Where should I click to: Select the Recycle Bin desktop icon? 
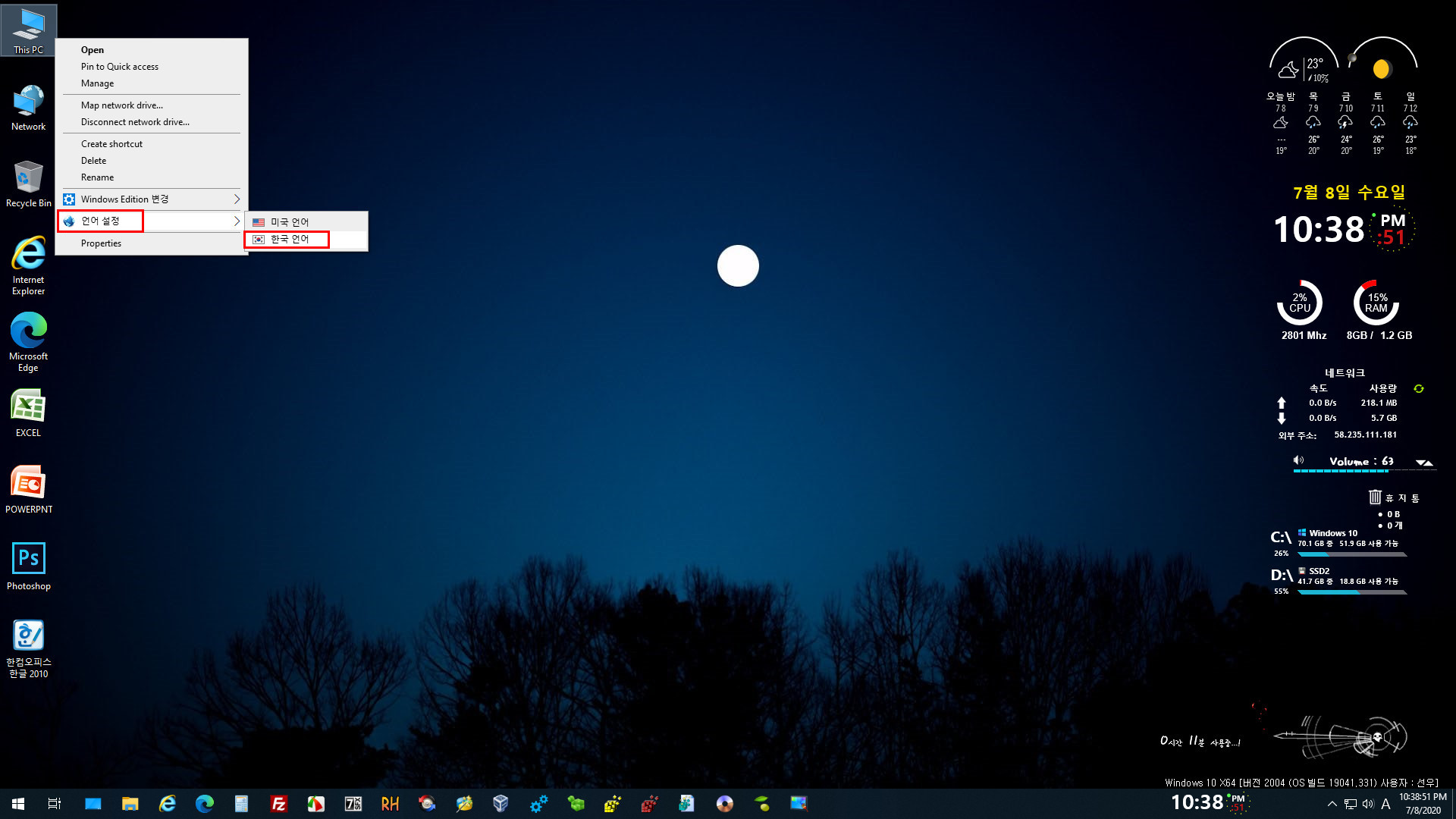click(28, 184)
